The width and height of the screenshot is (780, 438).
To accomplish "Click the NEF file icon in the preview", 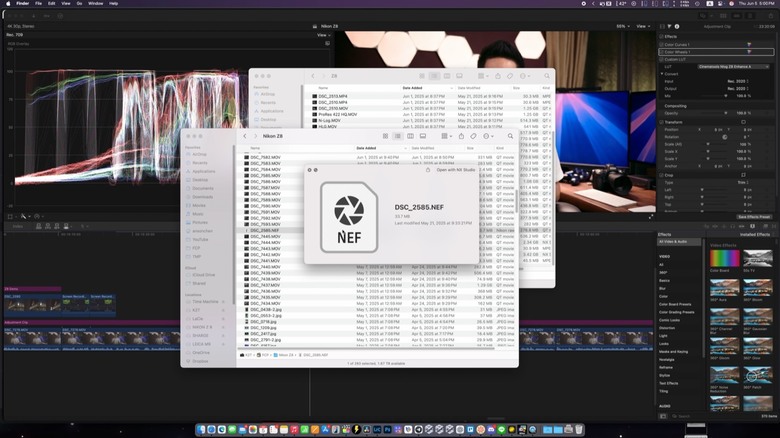I will pyautogui.click(x=349, y=217).
